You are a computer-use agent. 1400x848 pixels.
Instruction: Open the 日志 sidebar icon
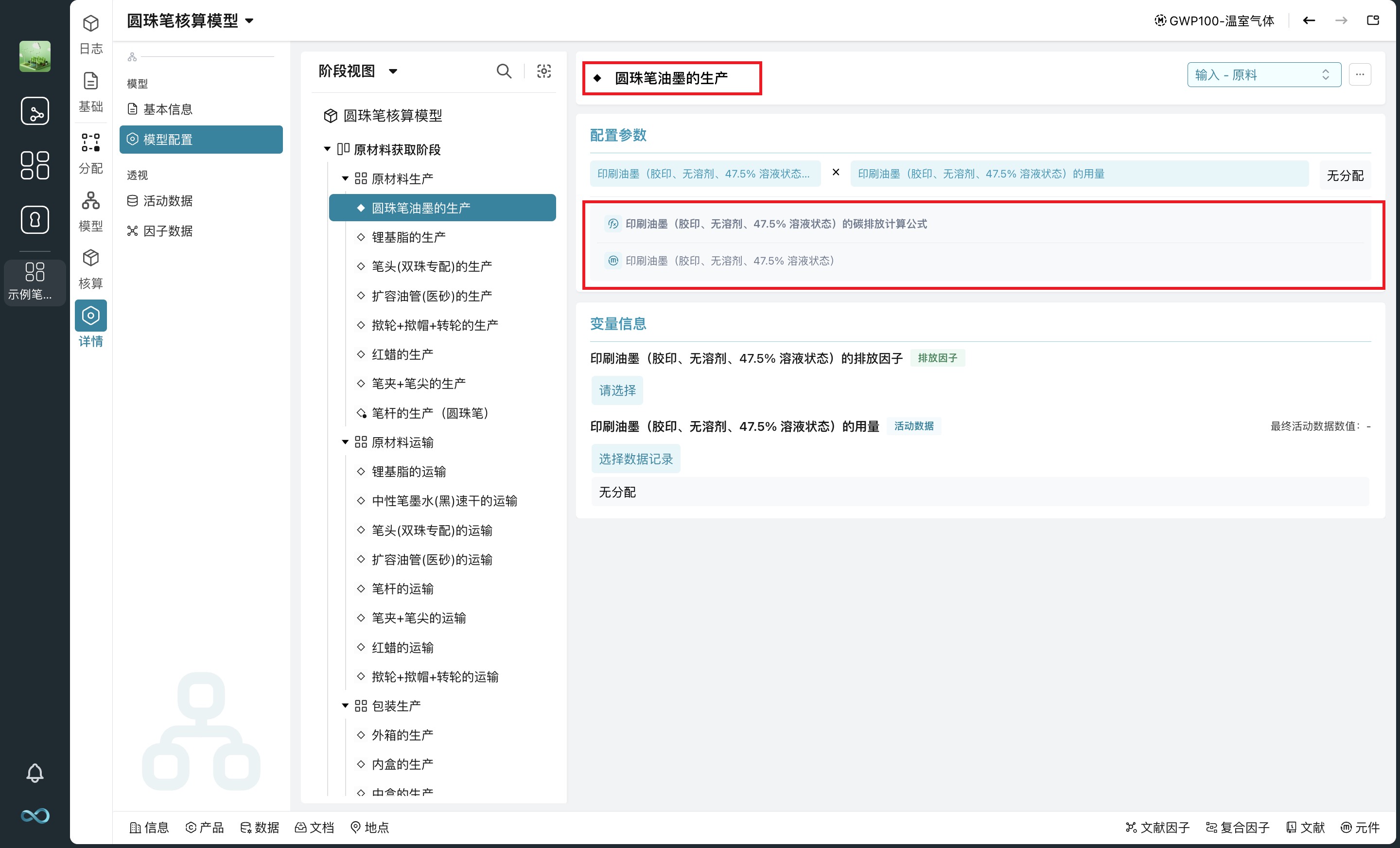coord(91,34)
